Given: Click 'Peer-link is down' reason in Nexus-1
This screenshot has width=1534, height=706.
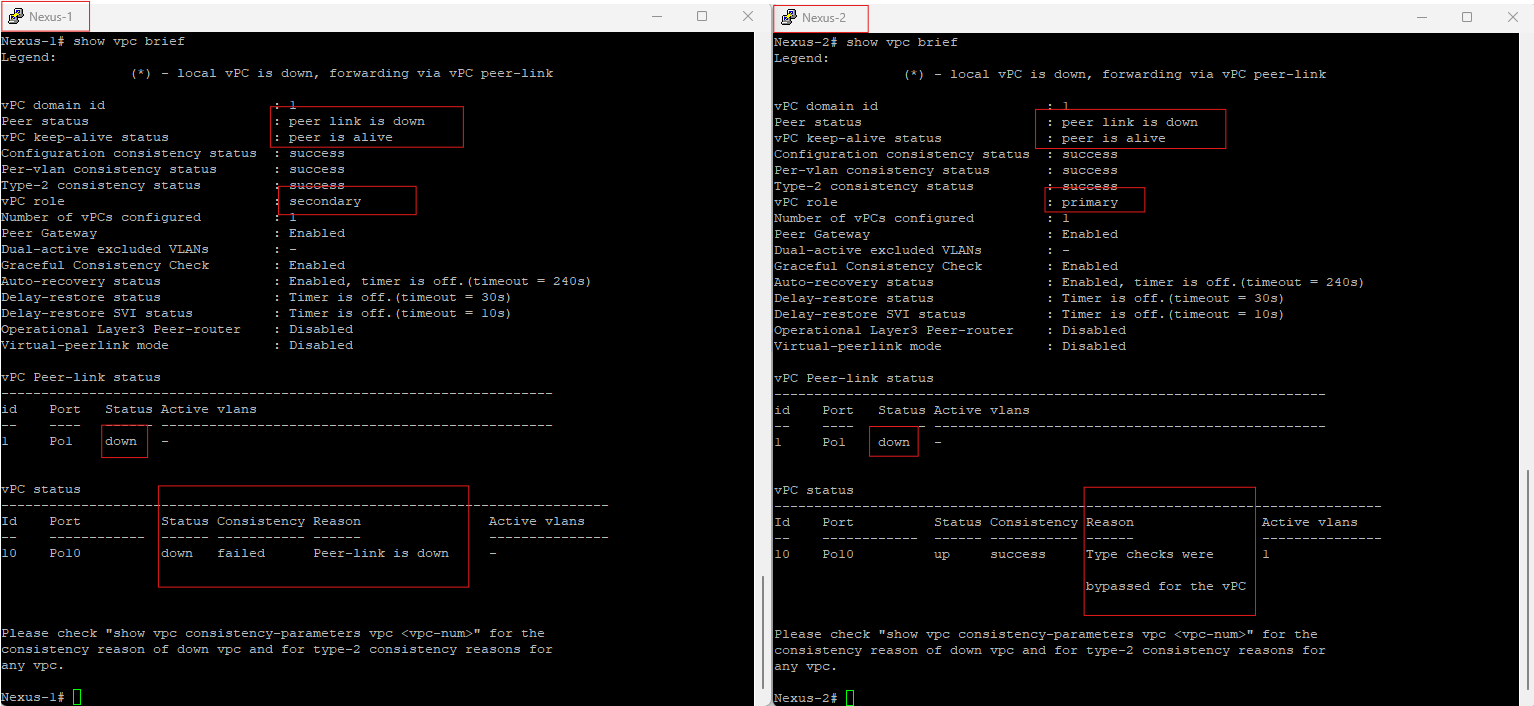Looking at the screenshot, I should click(381, 553).
